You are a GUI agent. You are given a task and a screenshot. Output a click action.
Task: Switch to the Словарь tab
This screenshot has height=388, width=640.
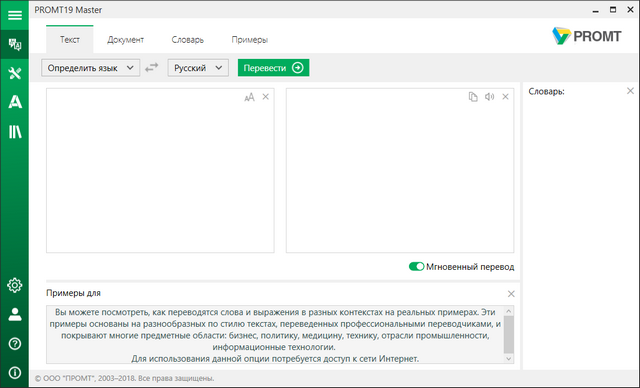(x=187, y=40)
